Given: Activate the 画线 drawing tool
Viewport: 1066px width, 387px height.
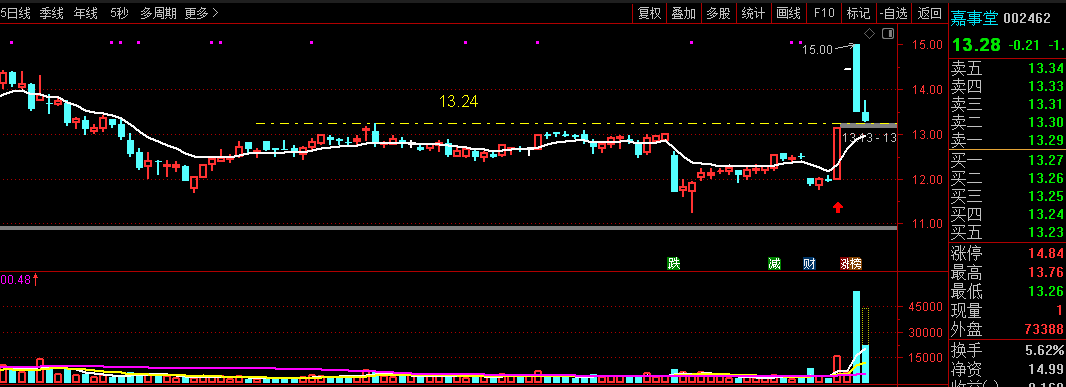Looking at the screenshot, I should [788, 13].
